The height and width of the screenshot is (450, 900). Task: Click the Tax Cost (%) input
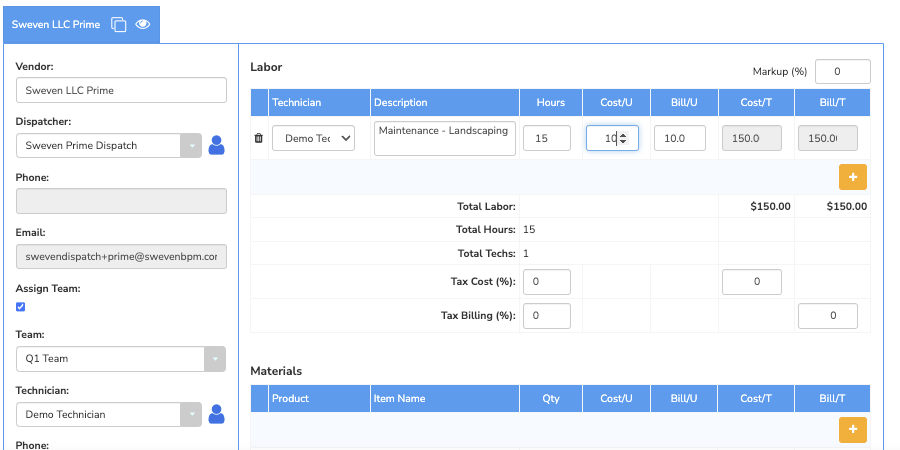point(547,282)
